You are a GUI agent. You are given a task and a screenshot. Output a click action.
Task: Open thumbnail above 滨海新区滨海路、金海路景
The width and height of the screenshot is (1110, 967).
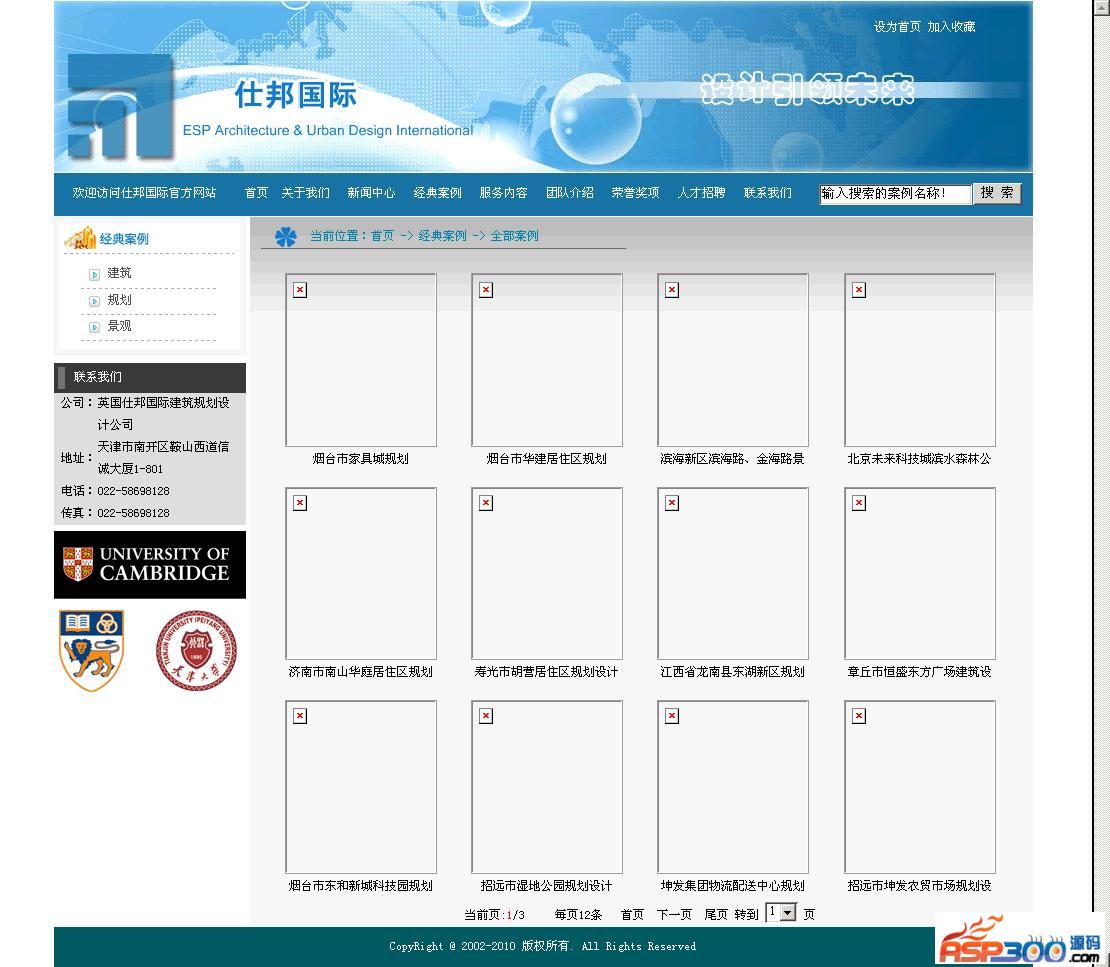click(733, 360)
